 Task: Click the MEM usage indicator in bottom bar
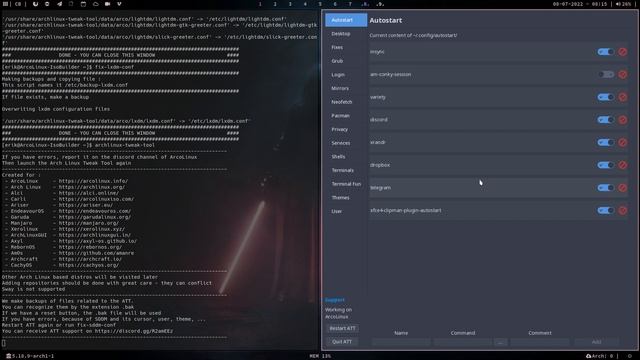click(320, 356)
